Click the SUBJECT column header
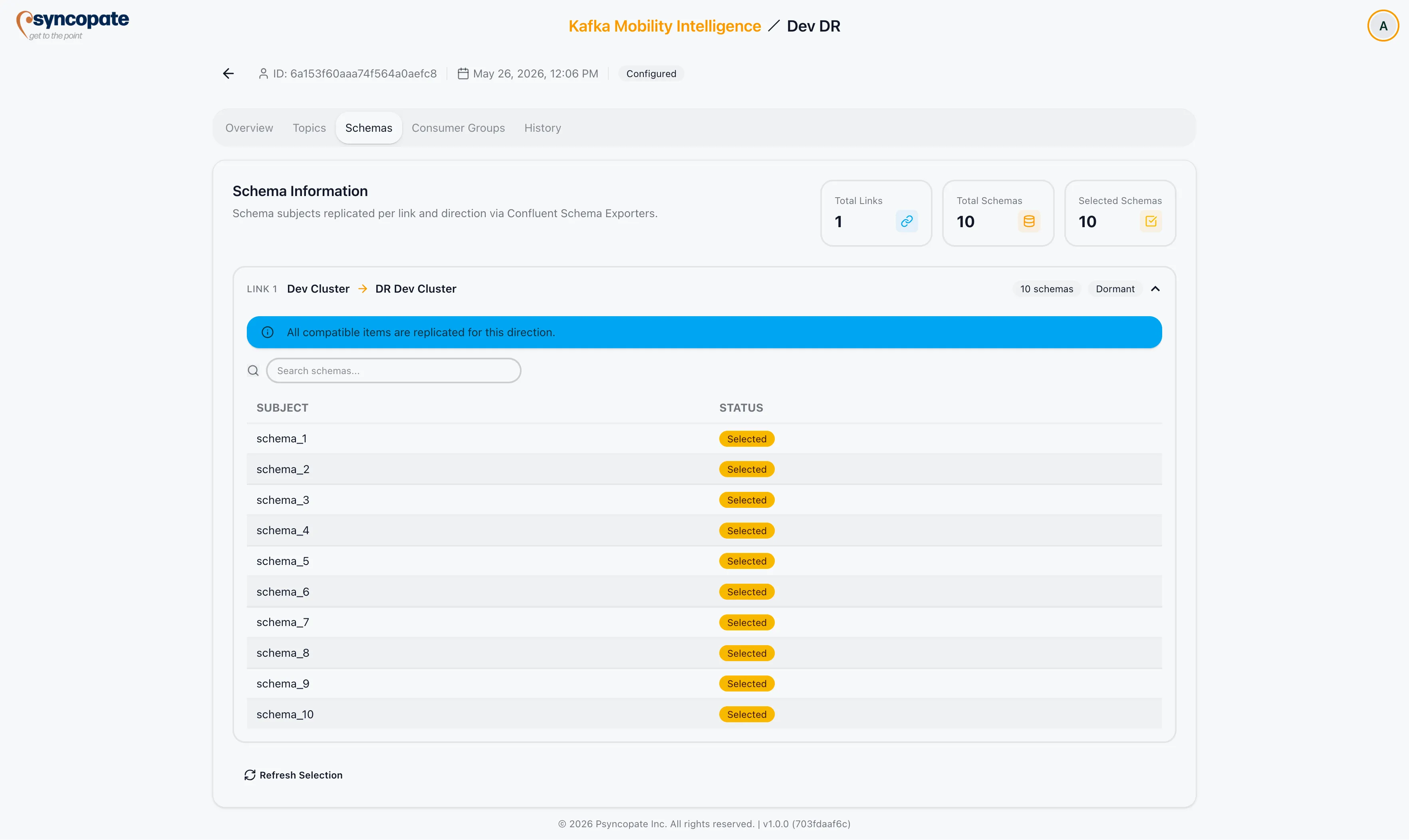The height and width of the screenshot is (840, 1409). (x=282, y=408)
